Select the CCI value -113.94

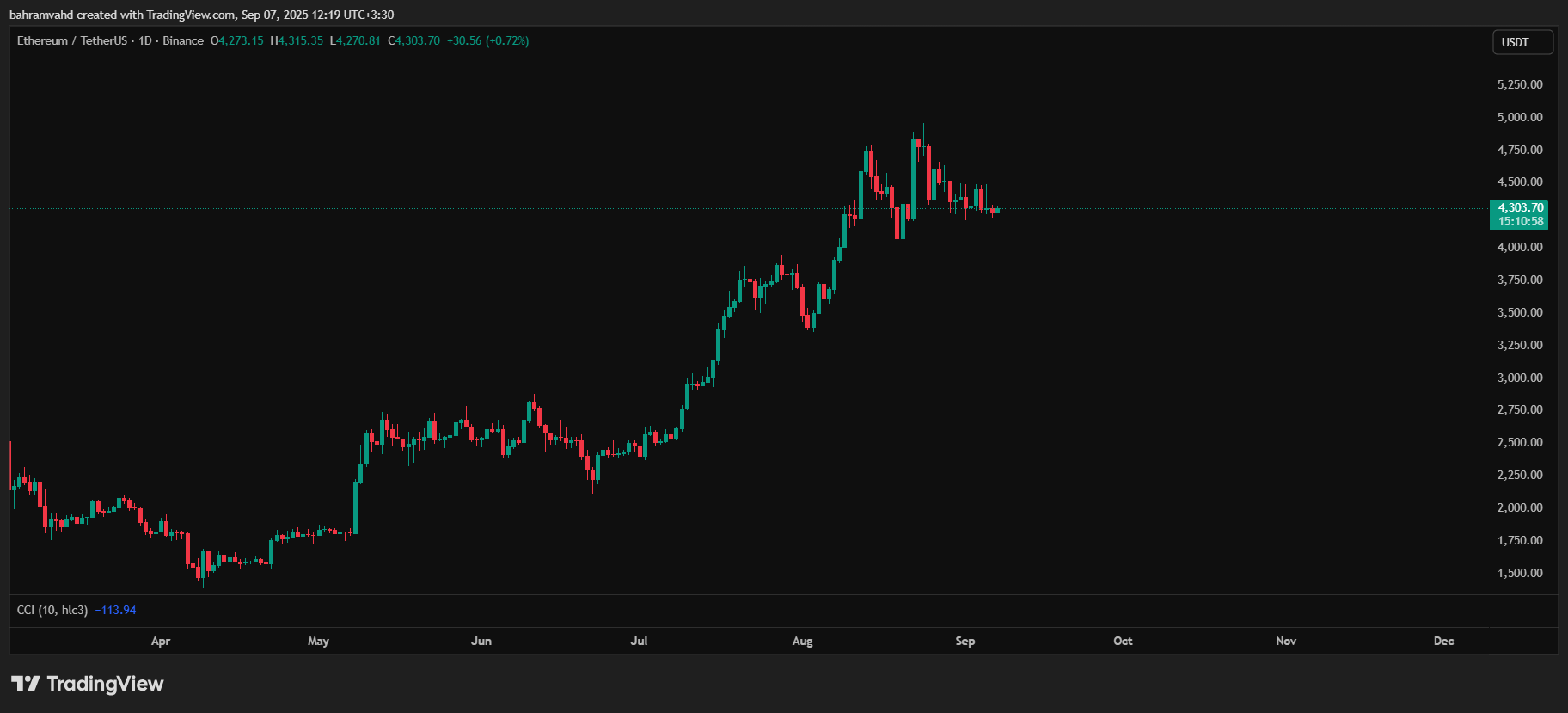pos(116,610)
